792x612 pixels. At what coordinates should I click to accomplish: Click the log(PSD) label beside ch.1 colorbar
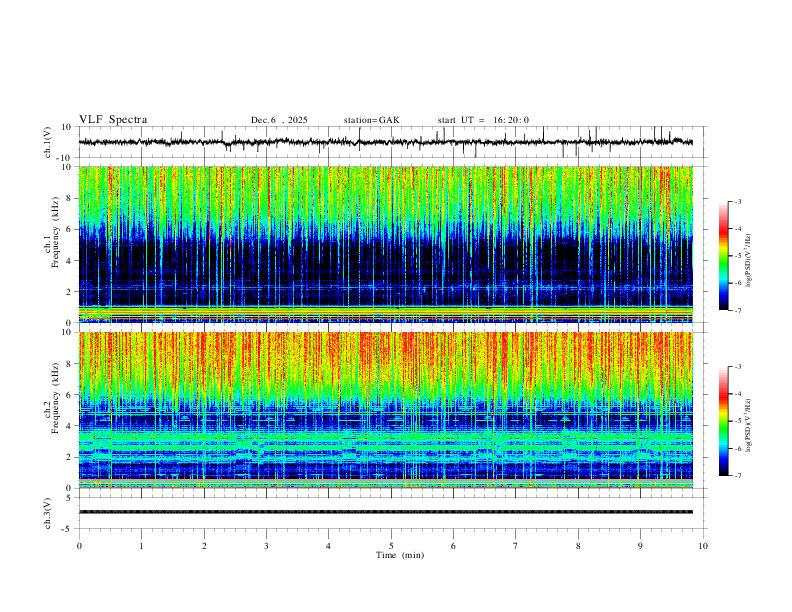[748, 261]
